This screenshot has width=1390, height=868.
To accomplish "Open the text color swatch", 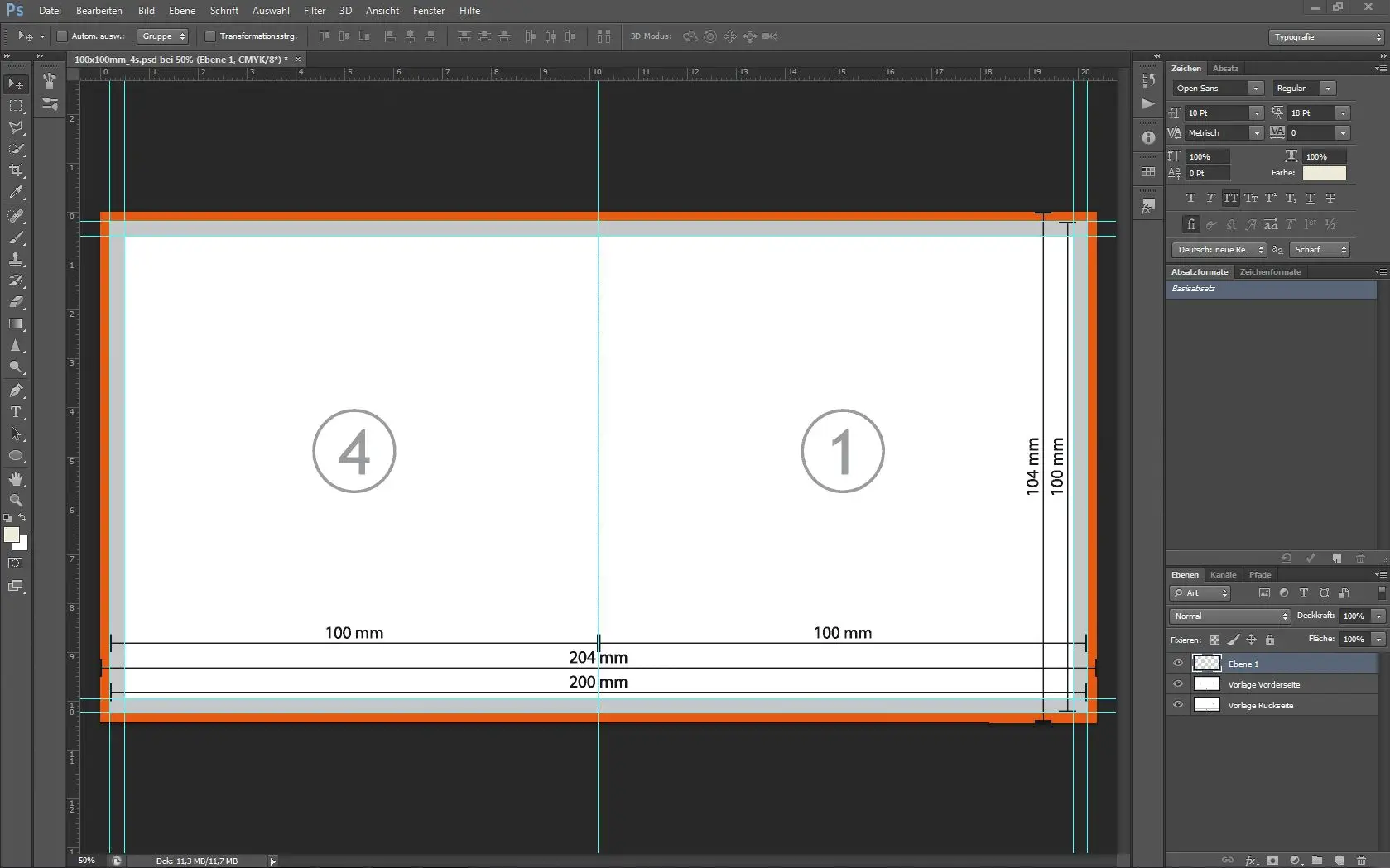I will [1323, 173].
